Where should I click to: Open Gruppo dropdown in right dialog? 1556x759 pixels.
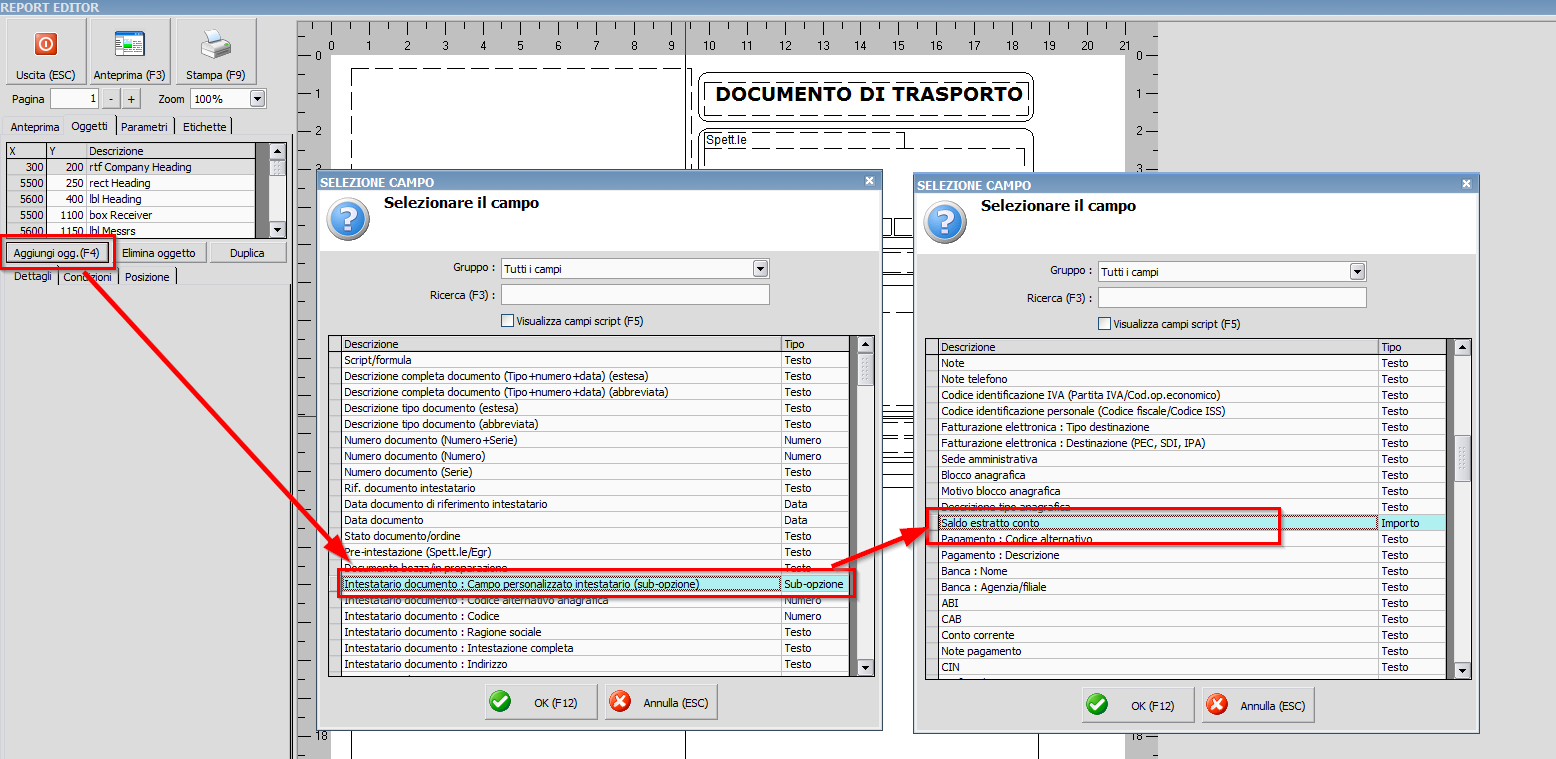(x=1357, y=271)
